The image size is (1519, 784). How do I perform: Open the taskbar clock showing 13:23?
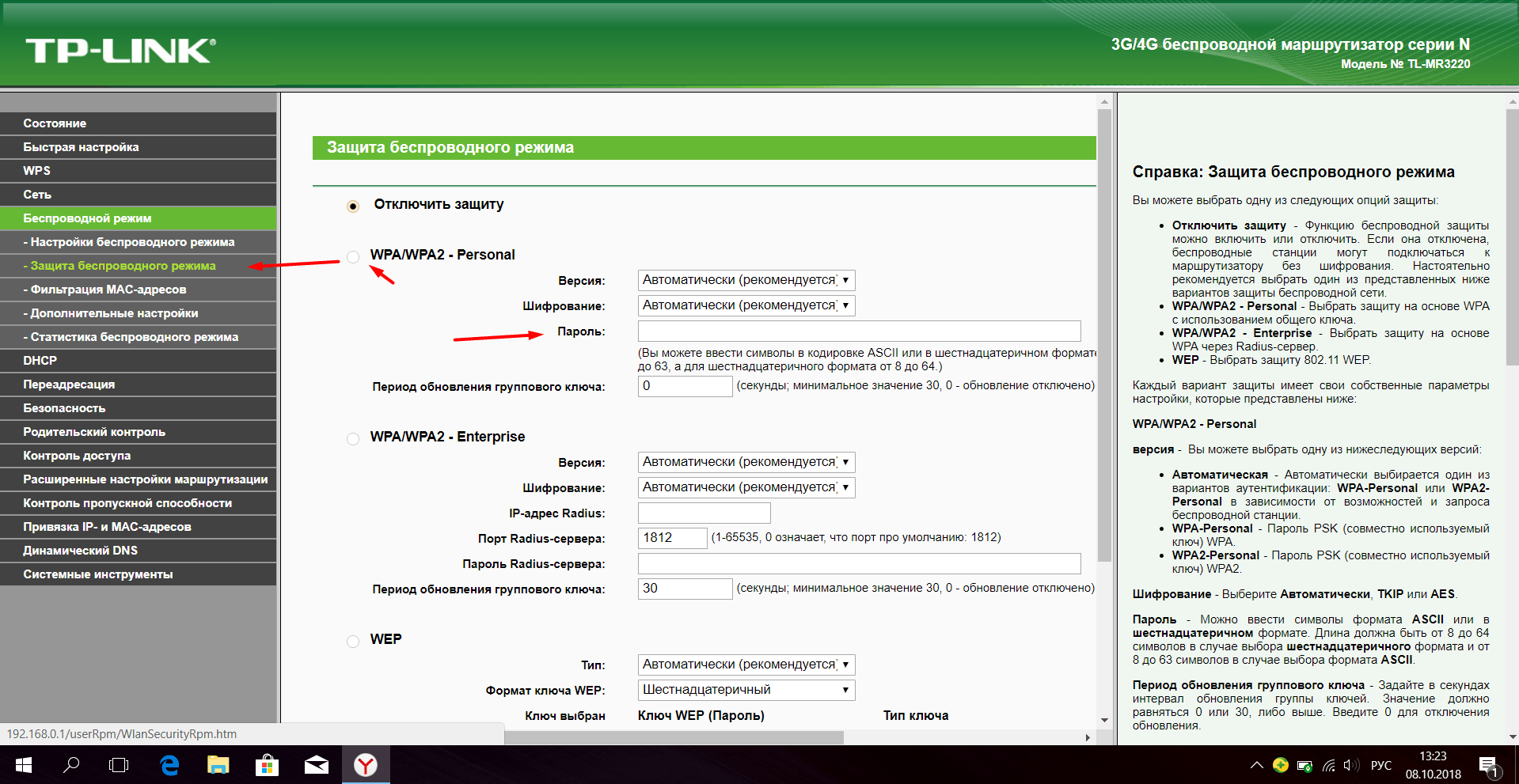tap(1434, 765)
